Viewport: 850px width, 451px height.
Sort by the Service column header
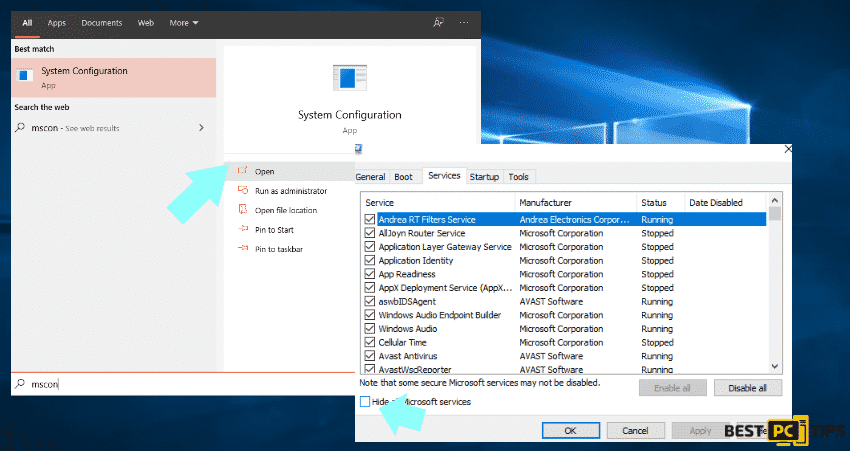coord(437,203)
